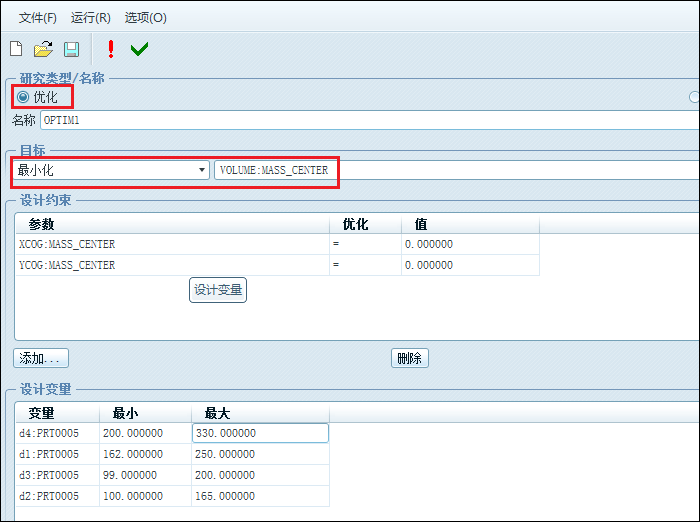Click the VOLUME:MASS_CENTER goal field
700x522 pixels.
point(457,170)
